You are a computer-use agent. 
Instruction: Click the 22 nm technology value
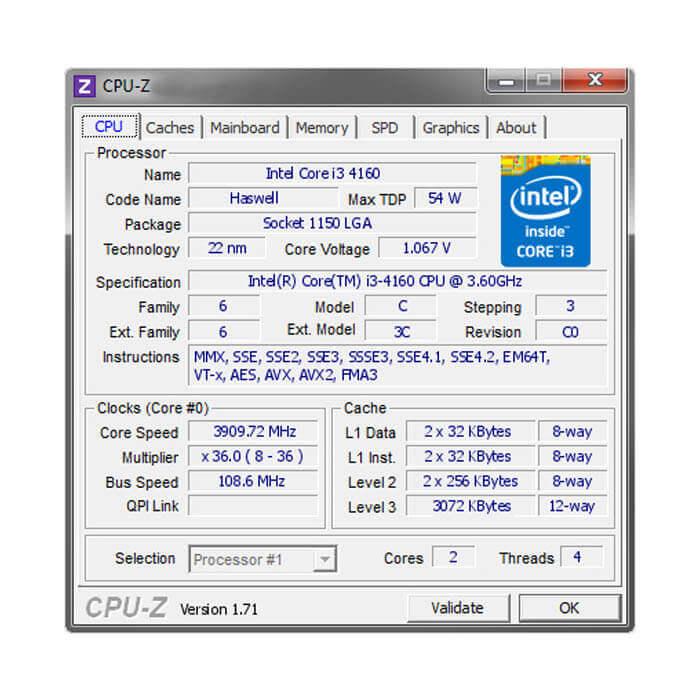click(227, 248)
